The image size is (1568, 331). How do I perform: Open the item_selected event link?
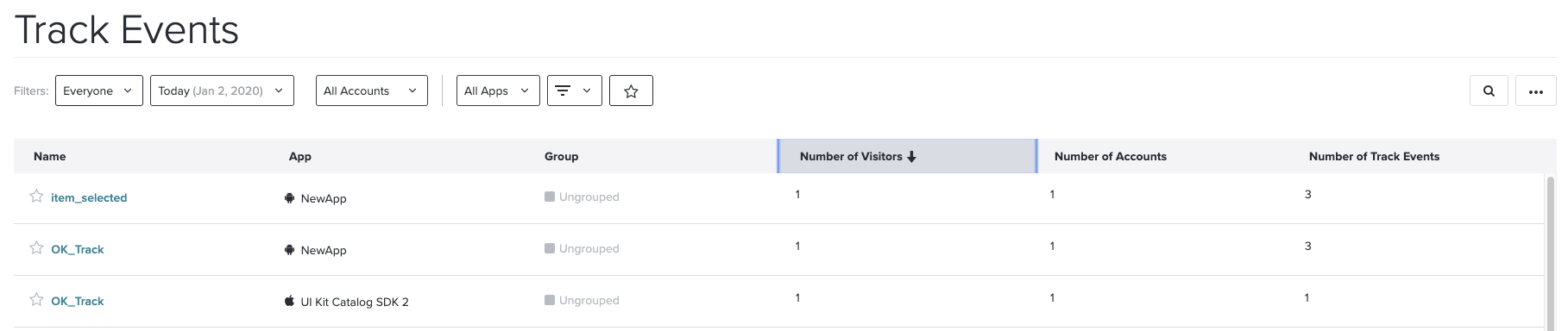[89, 198]
